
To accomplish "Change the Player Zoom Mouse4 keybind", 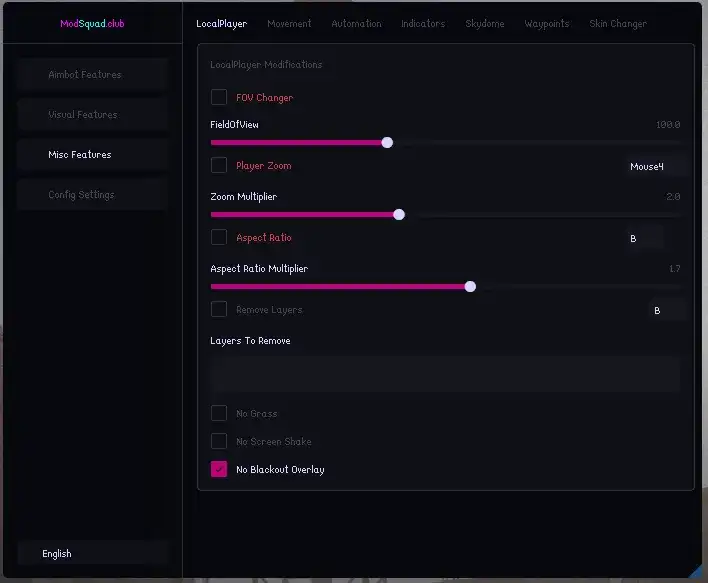I will tap(656, 167).
